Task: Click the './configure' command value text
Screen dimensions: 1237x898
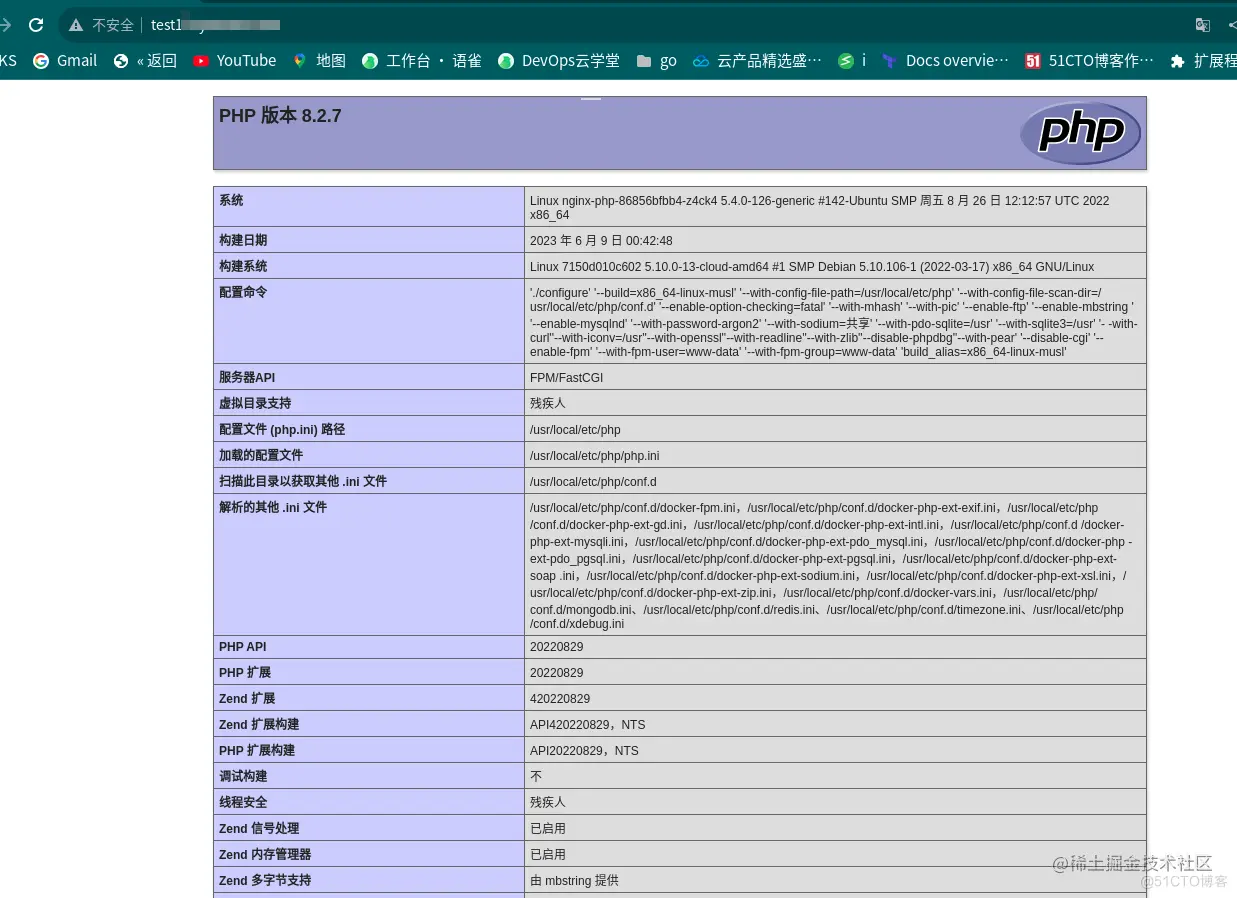Action: pos(834,322)
